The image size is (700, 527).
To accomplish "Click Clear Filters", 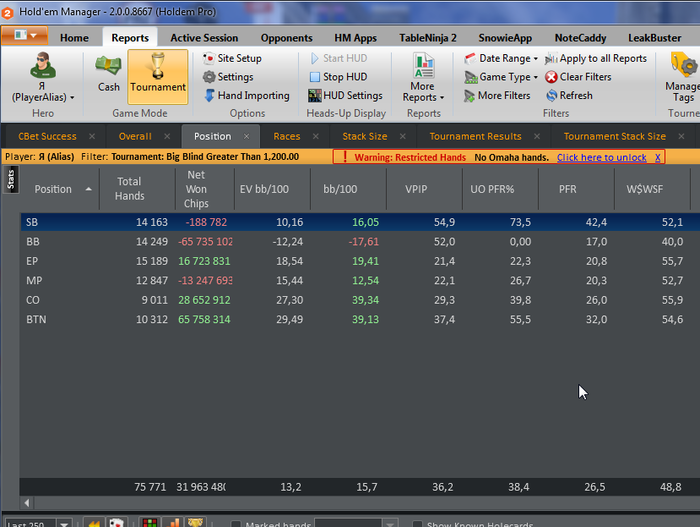I will pos(578,77).
